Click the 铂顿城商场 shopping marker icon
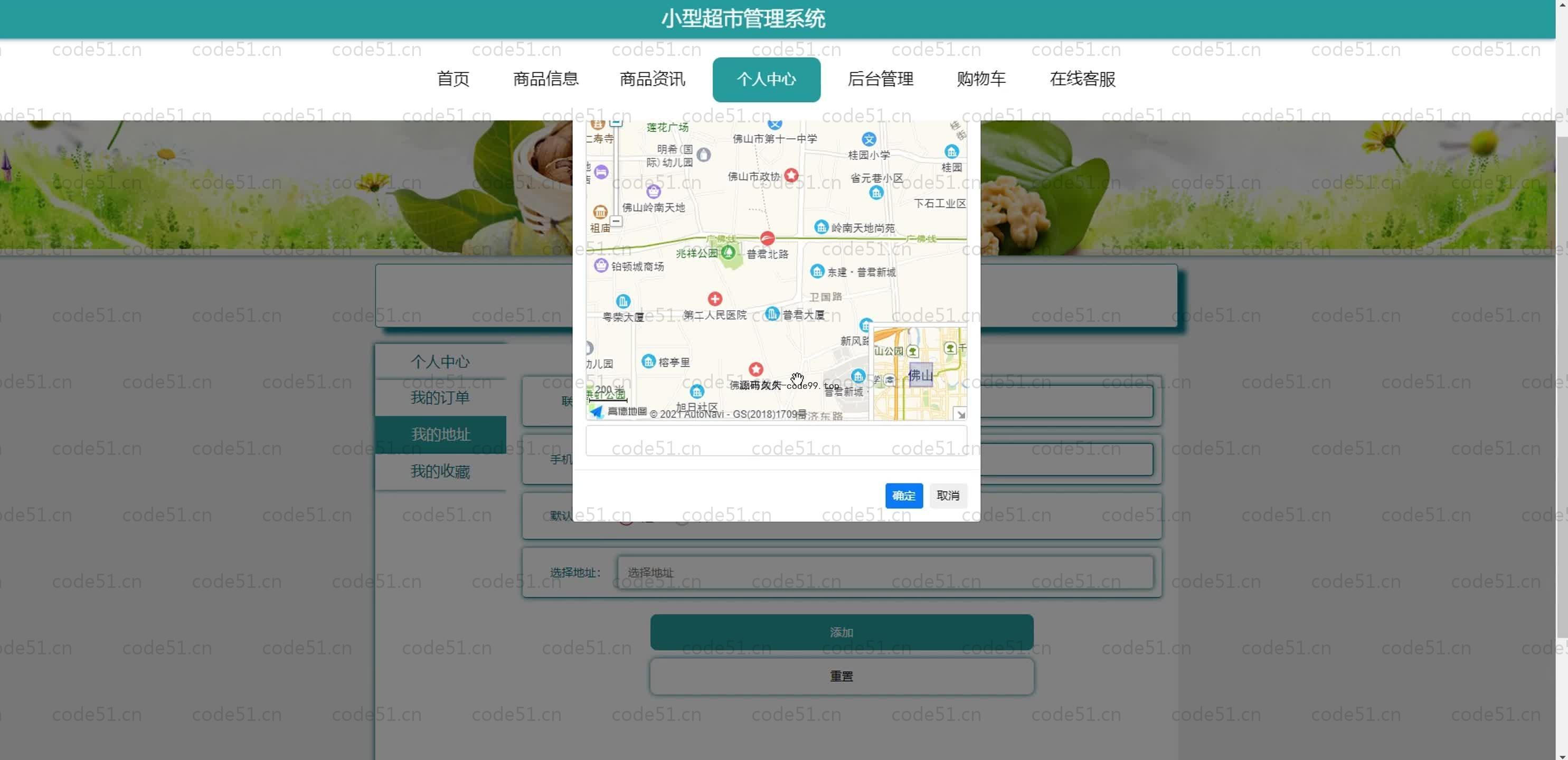Image resolution: width=1568 pixels, height=760 pixels. [x=601, y=265]
